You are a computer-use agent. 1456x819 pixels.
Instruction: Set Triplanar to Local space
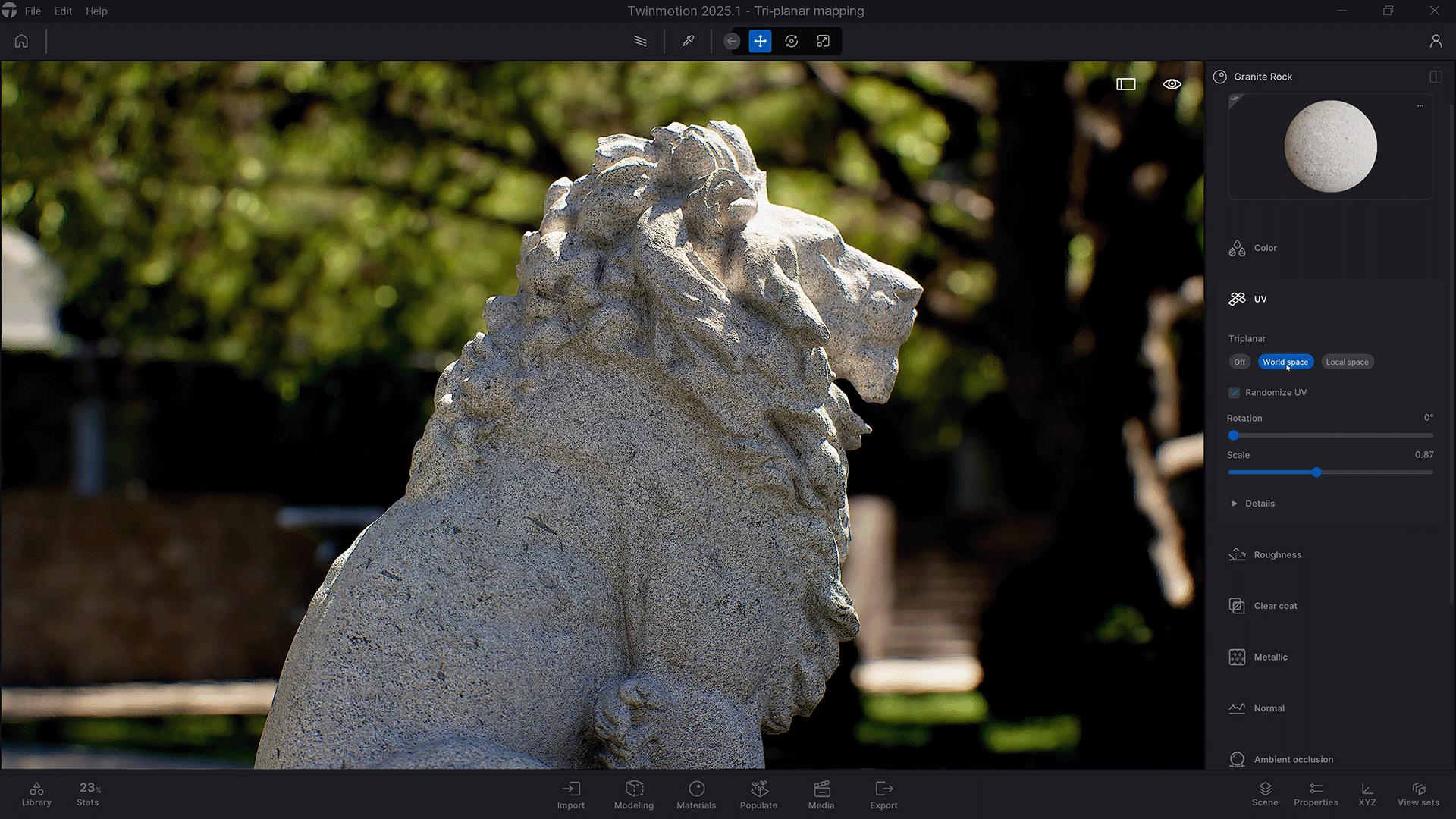click(x=1348, y=362)
